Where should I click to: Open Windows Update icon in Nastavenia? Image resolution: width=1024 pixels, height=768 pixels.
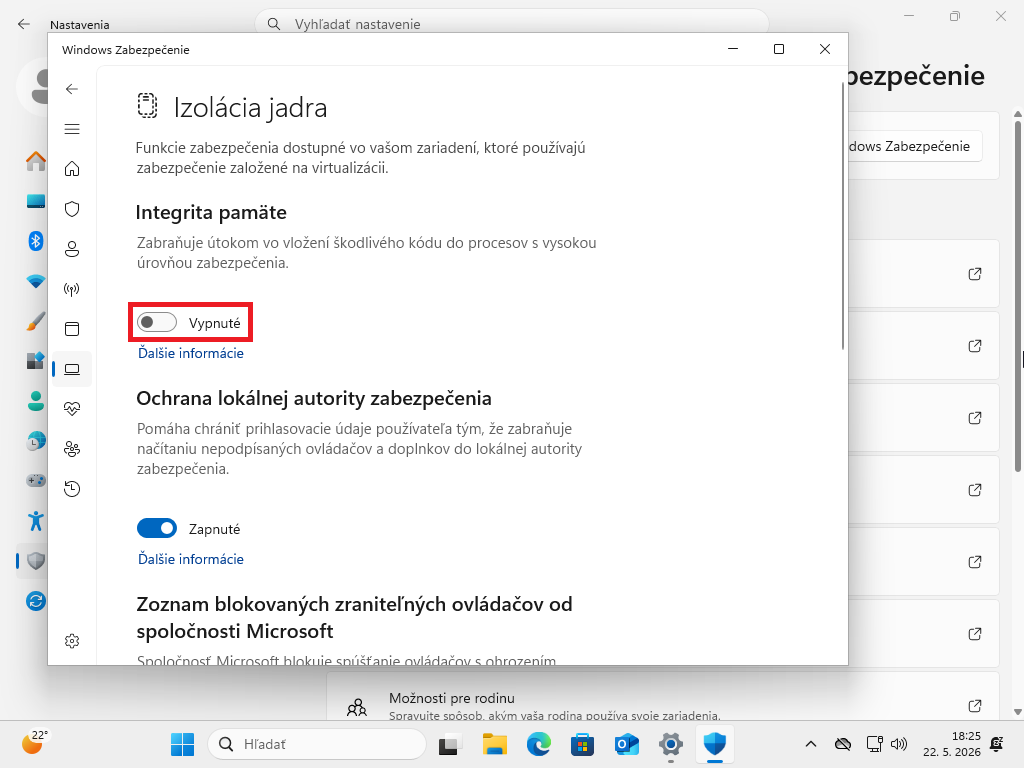tap(36, 601)
